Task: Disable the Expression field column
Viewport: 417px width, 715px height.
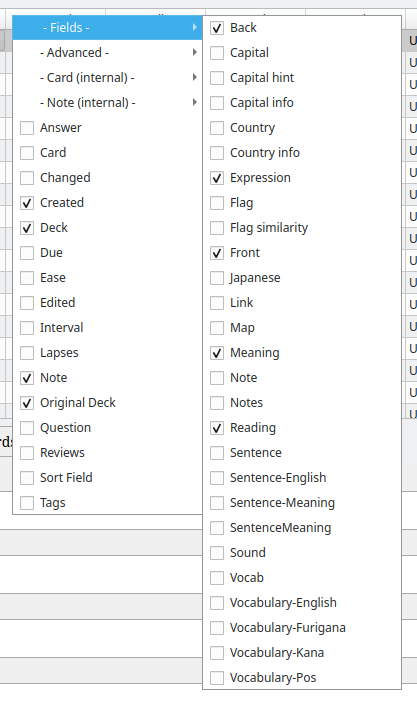Action: coord(217,178)
